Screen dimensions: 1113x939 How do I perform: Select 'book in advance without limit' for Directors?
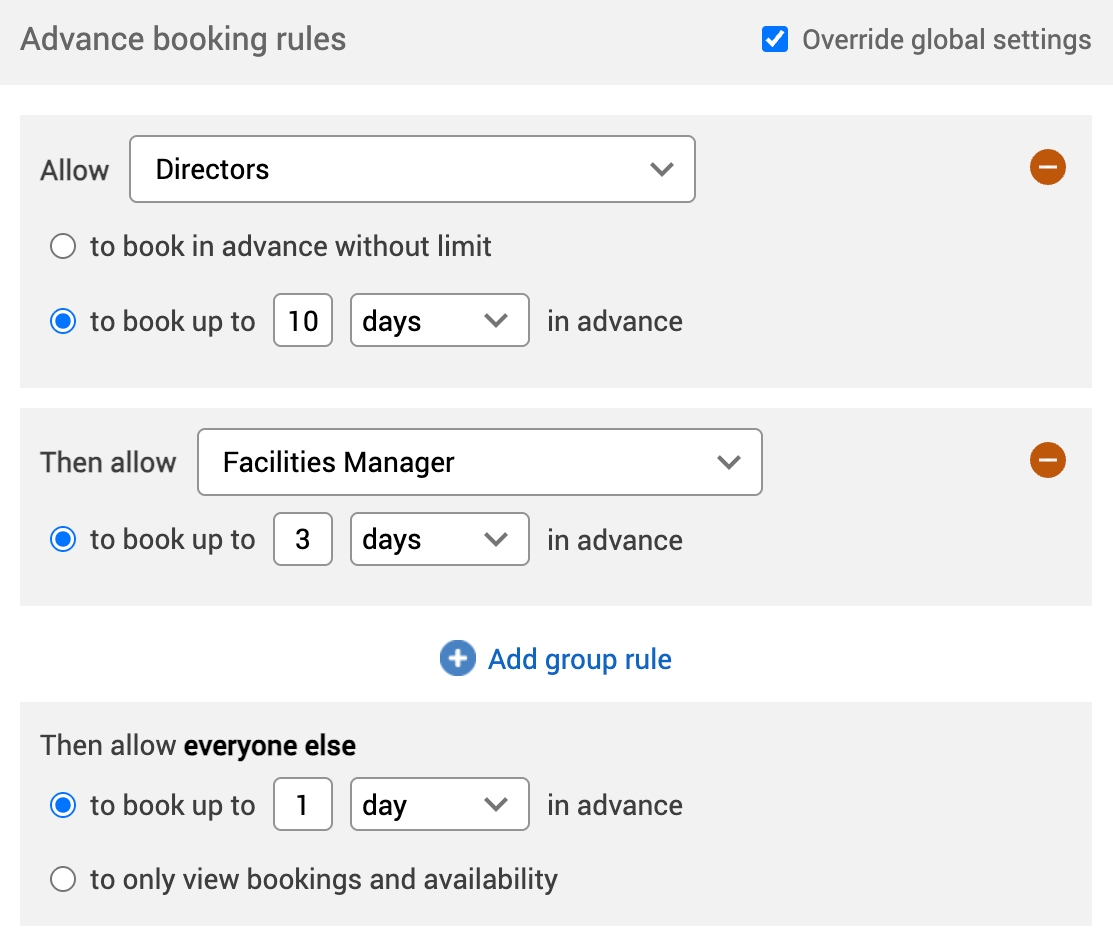pyautogui.click(x=62, y=246)
